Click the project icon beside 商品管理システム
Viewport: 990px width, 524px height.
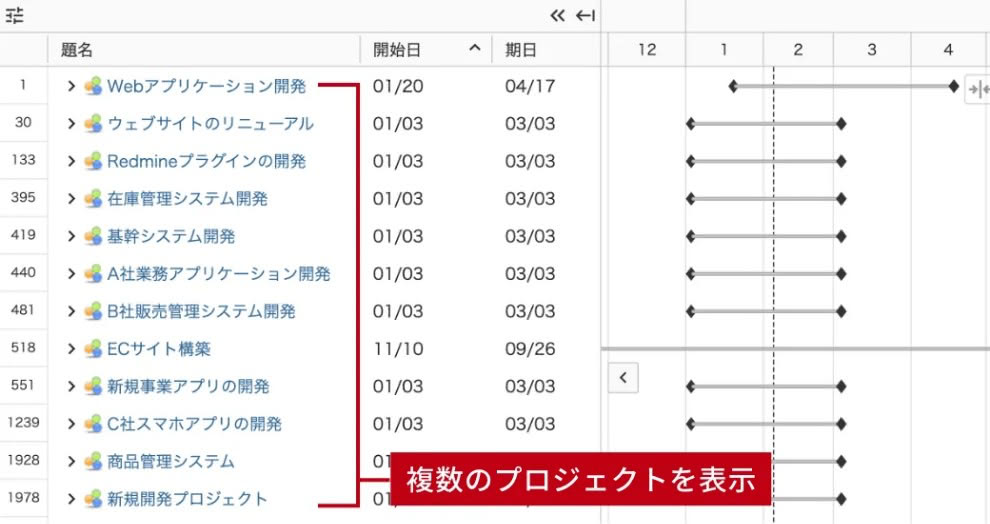(93, 461)
